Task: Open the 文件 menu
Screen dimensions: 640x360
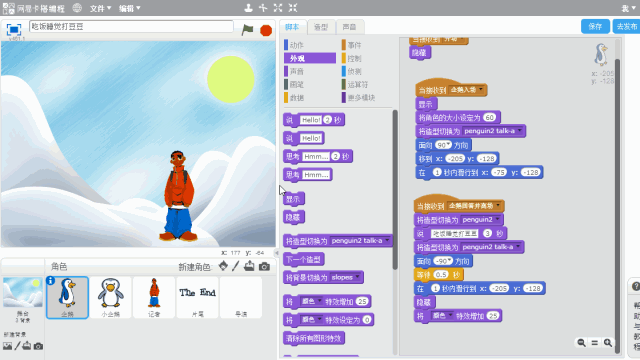Action: 100,8
